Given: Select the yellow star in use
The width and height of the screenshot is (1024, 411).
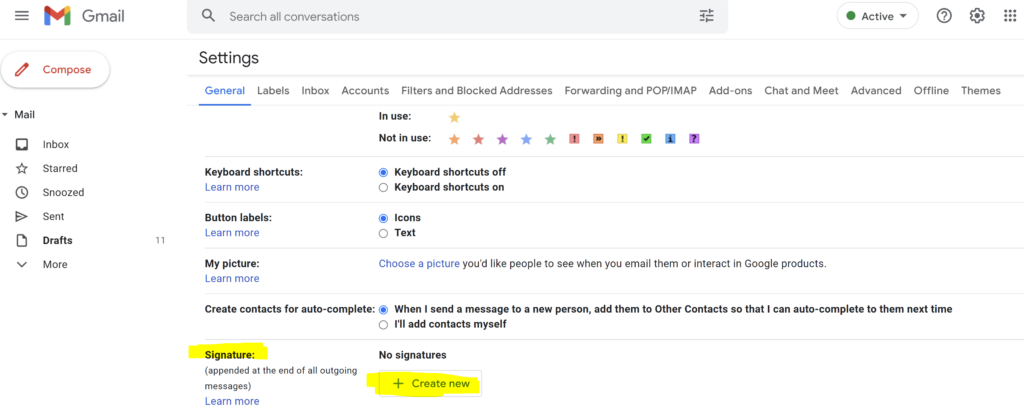Looking at the screenshot, I should click(x=454, y=117).
